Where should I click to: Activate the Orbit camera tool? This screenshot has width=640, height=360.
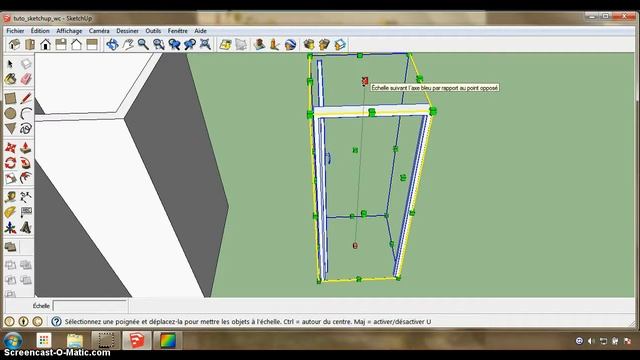point(112,44)
